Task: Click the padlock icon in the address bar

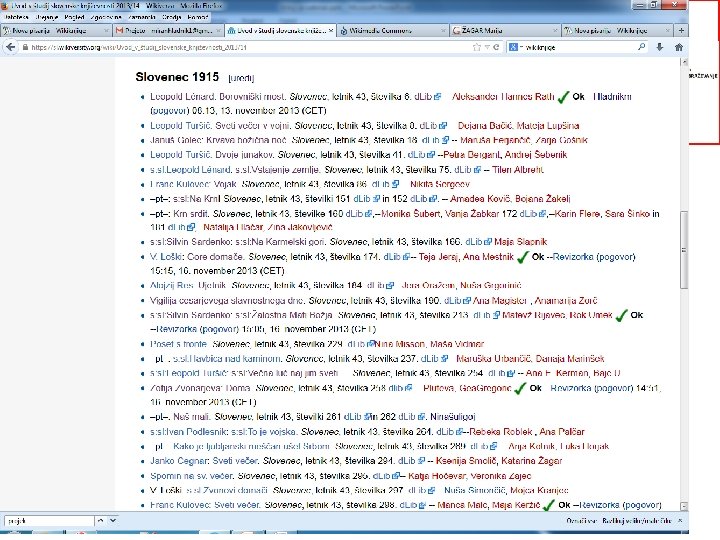Action: coord(25,47)
